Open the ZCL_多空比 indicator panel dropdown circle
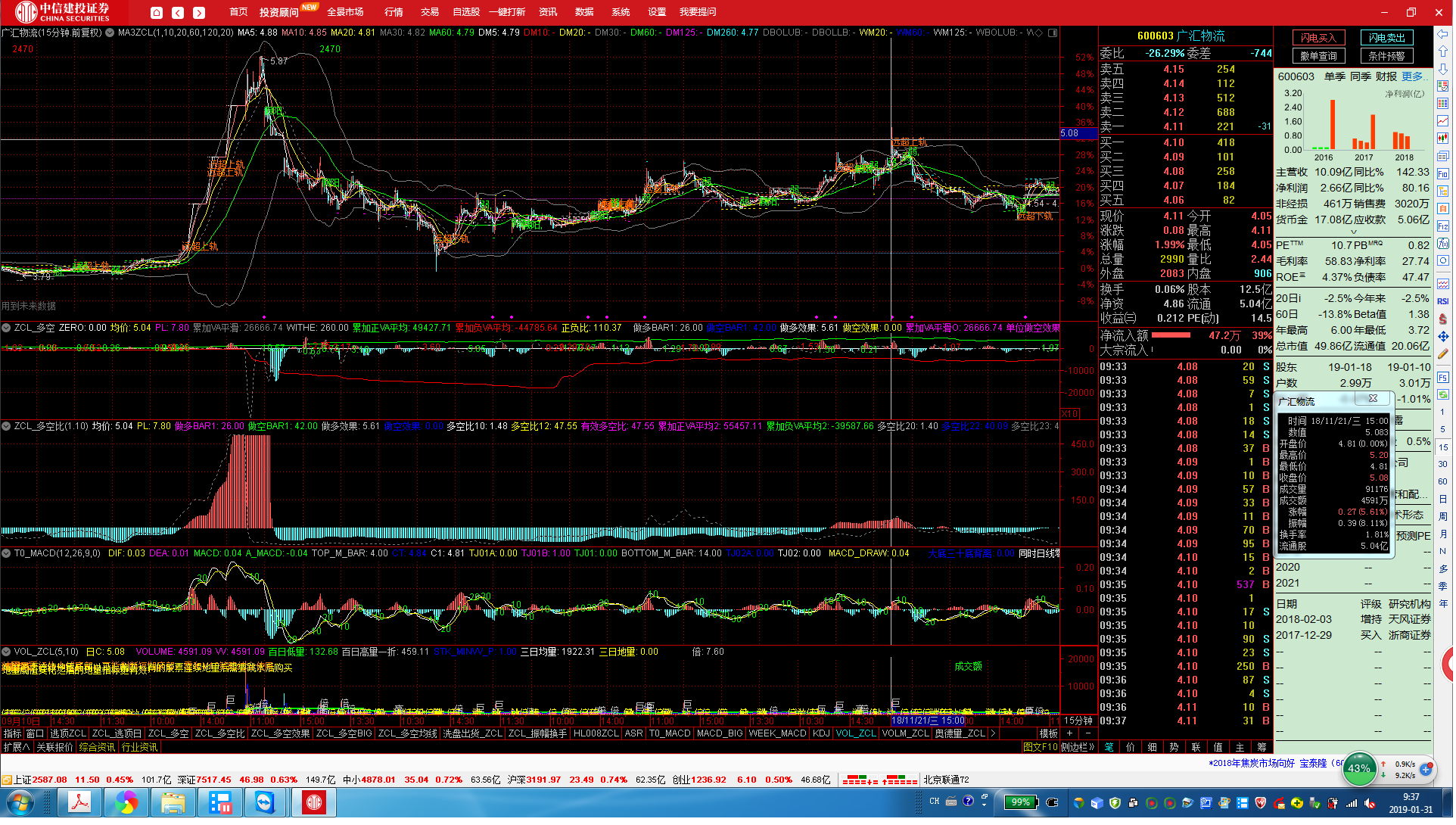 pos(6,426)
